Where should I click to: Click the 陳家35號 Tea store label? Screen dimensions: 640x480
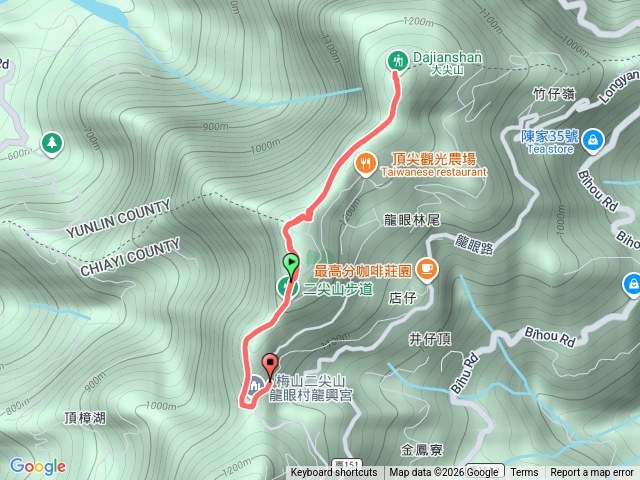pos(550,142)
